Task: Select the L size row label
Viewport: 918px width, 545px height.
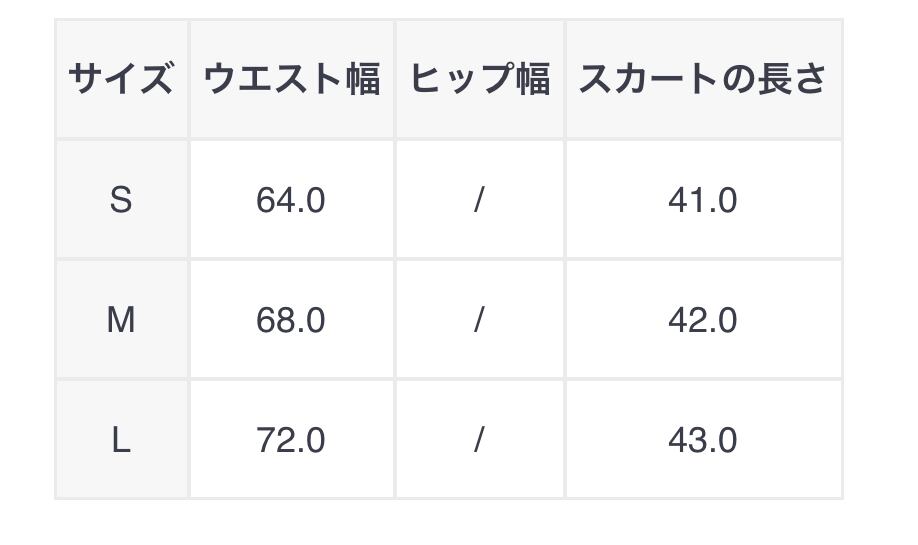Action: (x=121, y=440)
